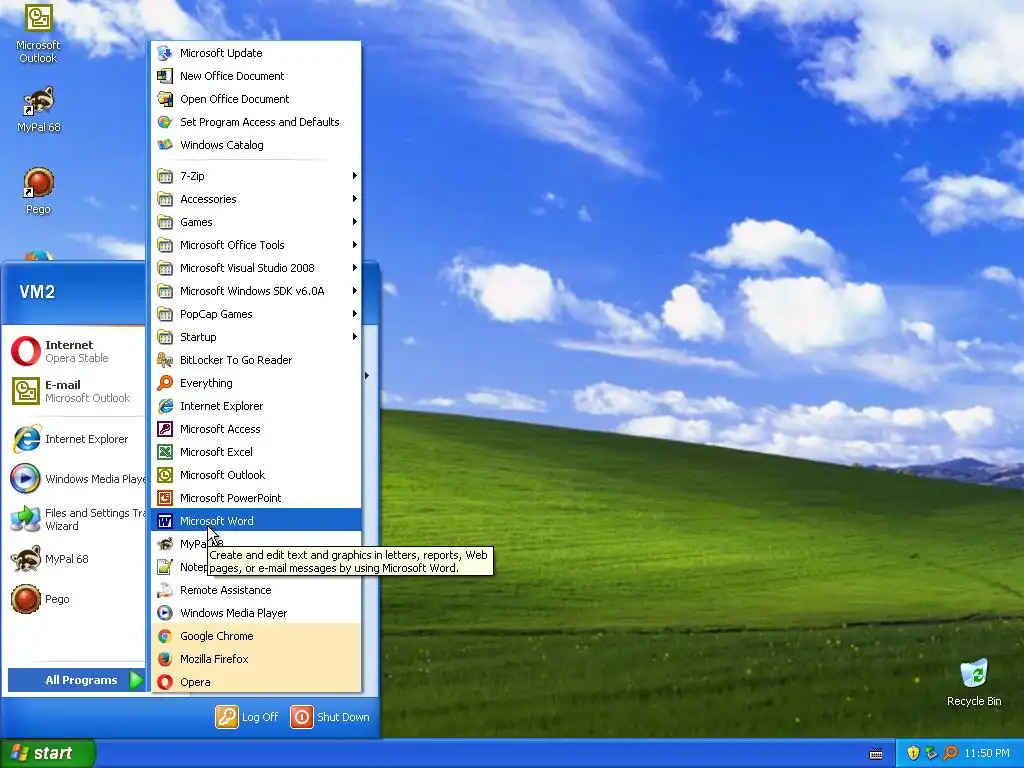This screenshot has width=1024, height=768.
Task: Click the Shut Down button
Action: pyautogui.click(x=330, y=717)
